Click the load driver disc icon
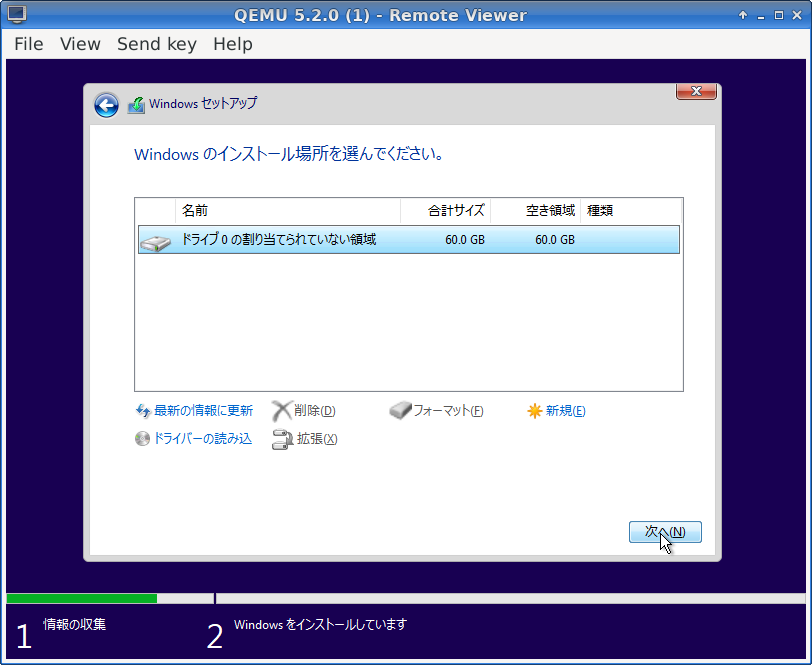The width and height of the screenshot is (812, 665). coord(142,439)
